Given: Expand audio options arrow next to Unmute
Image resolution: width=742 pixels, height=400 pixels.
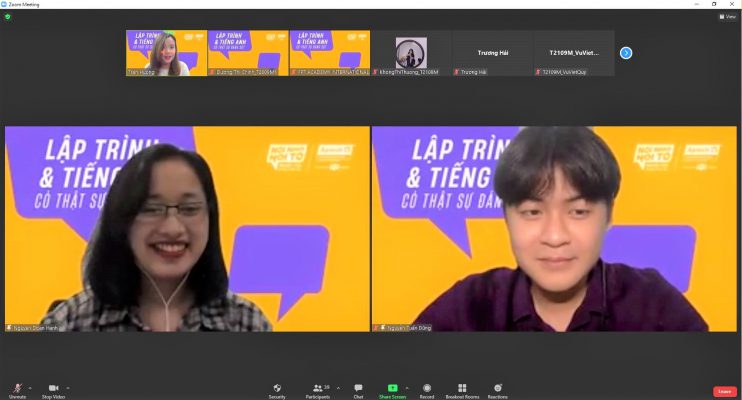Looking at the screenshot, I should point(30,388).
